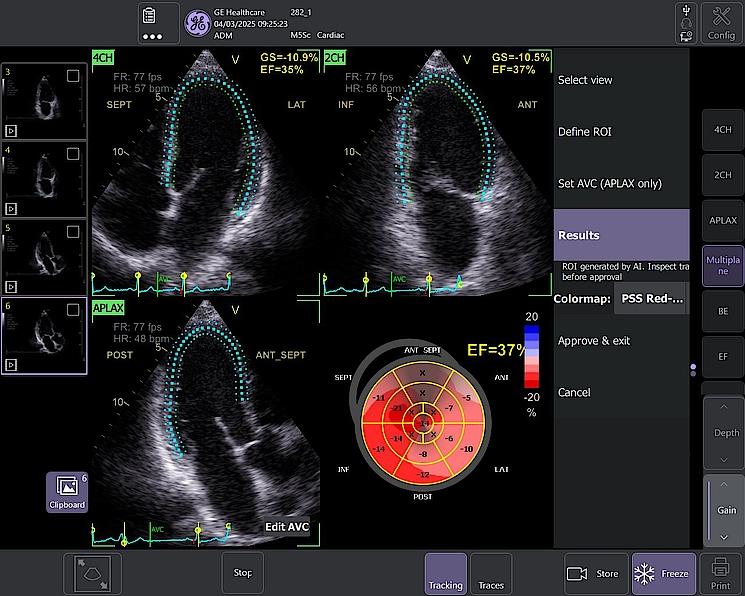This screenshot has height=596, width=745.
Task: Click the GS=-10.5% value
Action: (521, 58)
